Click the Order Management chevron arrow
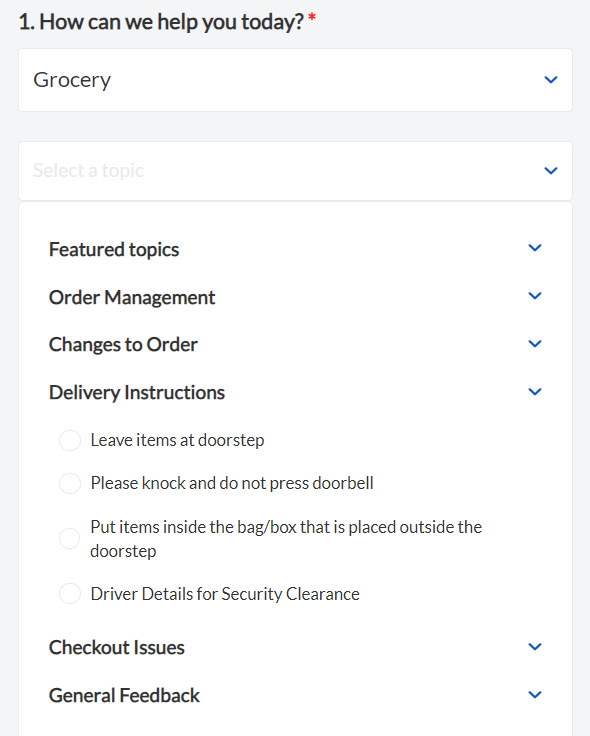 point(535,296)
